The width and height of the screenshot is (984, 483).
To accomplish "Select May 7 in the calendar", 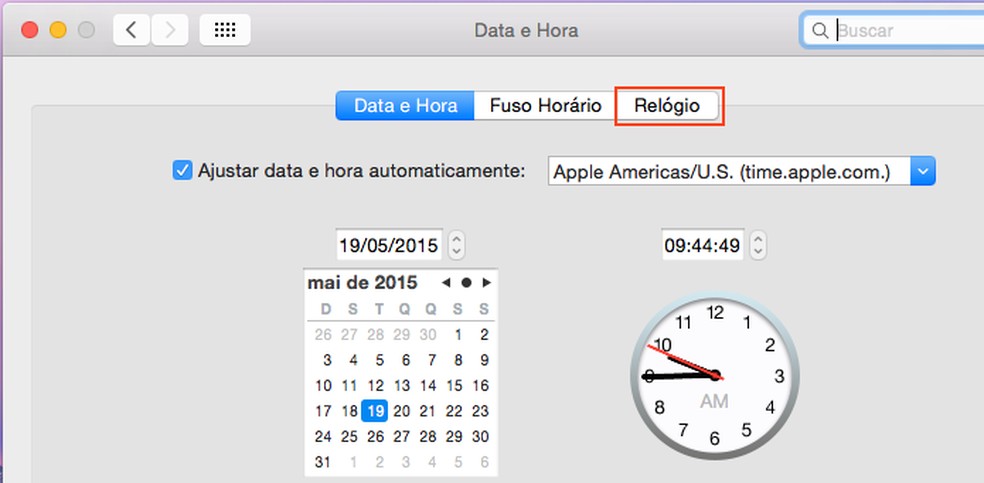I will click(432, 360).
